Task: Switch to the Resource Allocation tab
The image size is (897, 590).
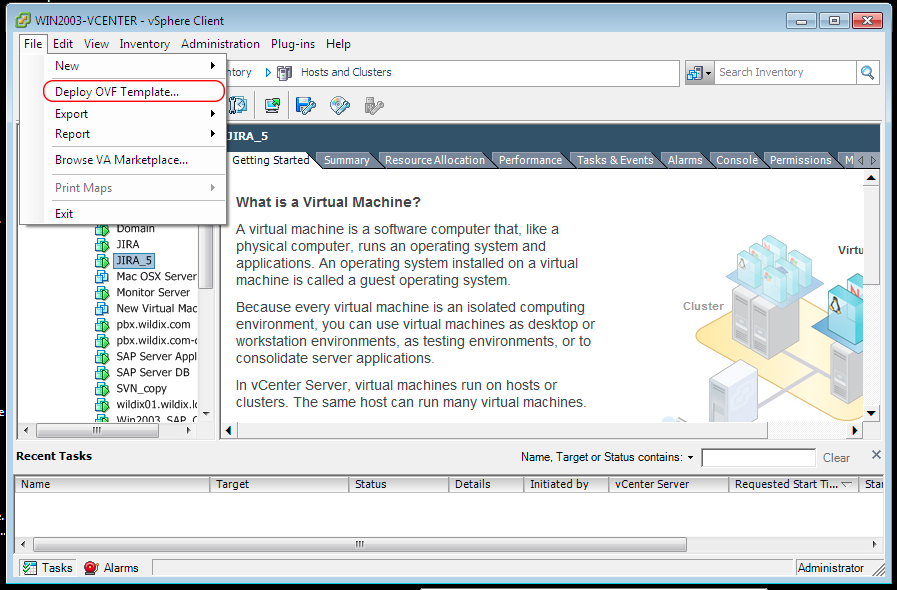Action: pos(435,160)
